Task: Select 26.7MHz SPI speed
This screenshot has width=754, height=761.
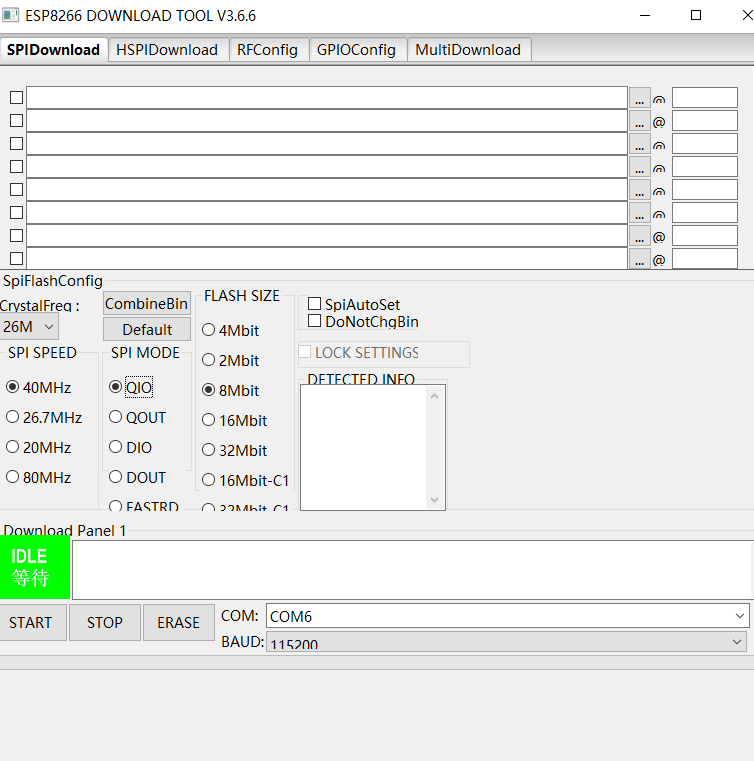Action: (x=44, y=417)
